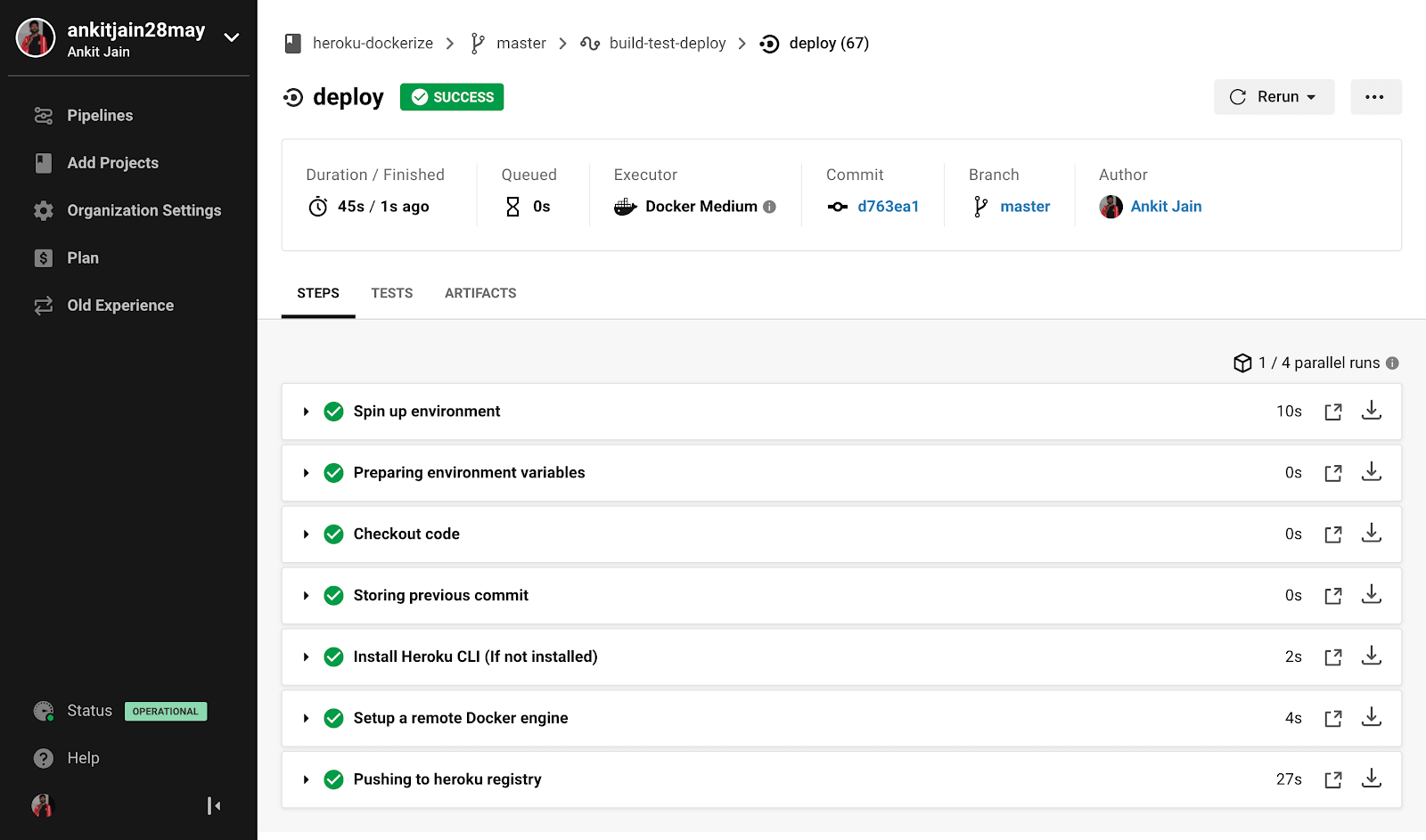This screenshot has width=1426, height=840.
Task: Open Checkout code output in new tab
Action: [1333, 534]
